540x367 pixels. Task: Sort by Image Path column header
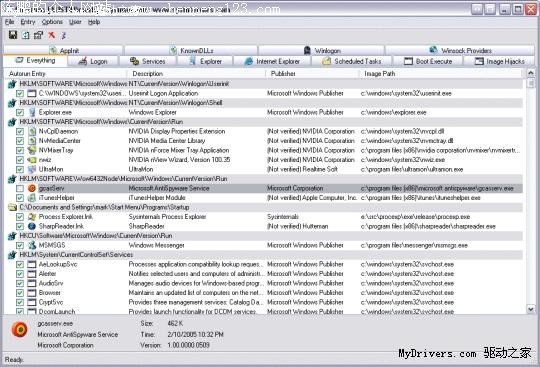pos(442,74)
